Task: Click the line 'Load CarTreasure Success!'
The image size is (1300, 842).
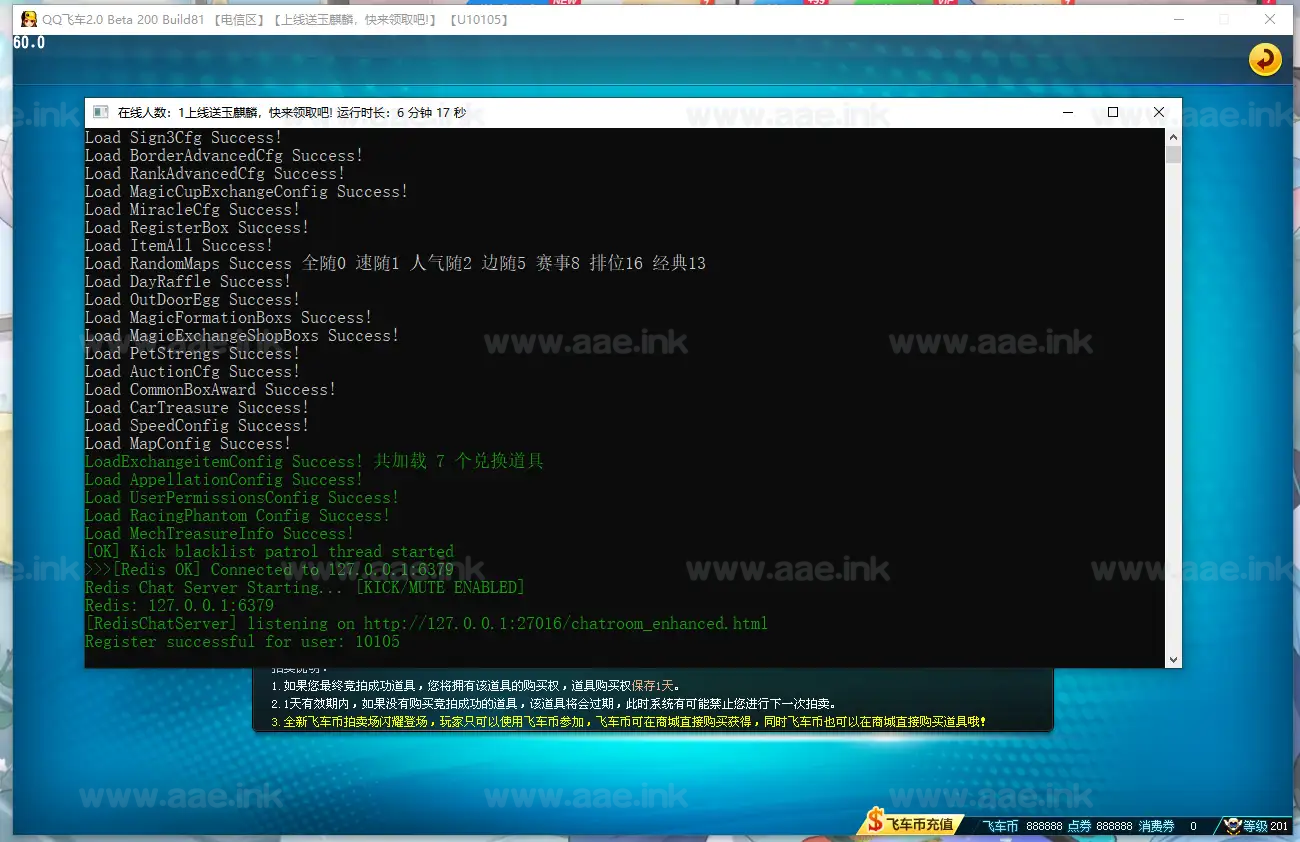Action: (197, 408)
